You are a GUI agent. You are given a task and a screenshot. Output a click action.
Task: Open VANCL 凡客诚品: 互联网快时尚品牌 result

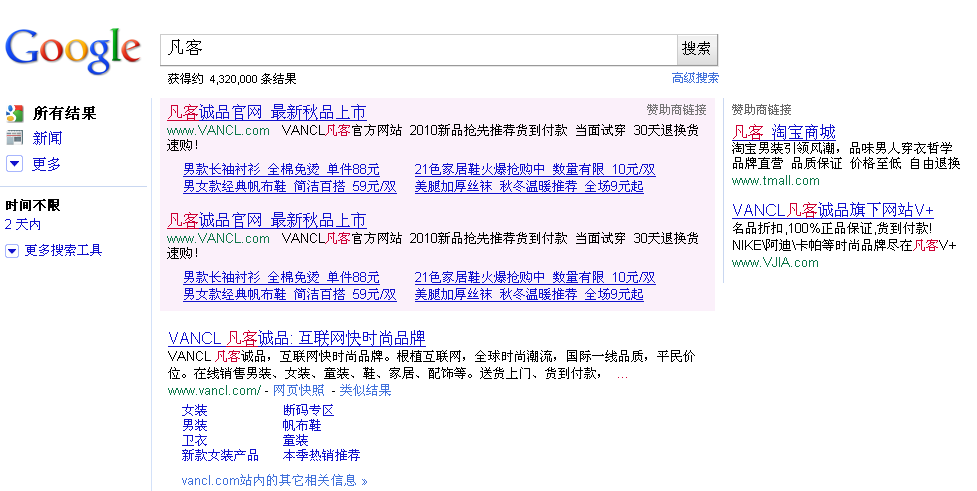point(297,338)
